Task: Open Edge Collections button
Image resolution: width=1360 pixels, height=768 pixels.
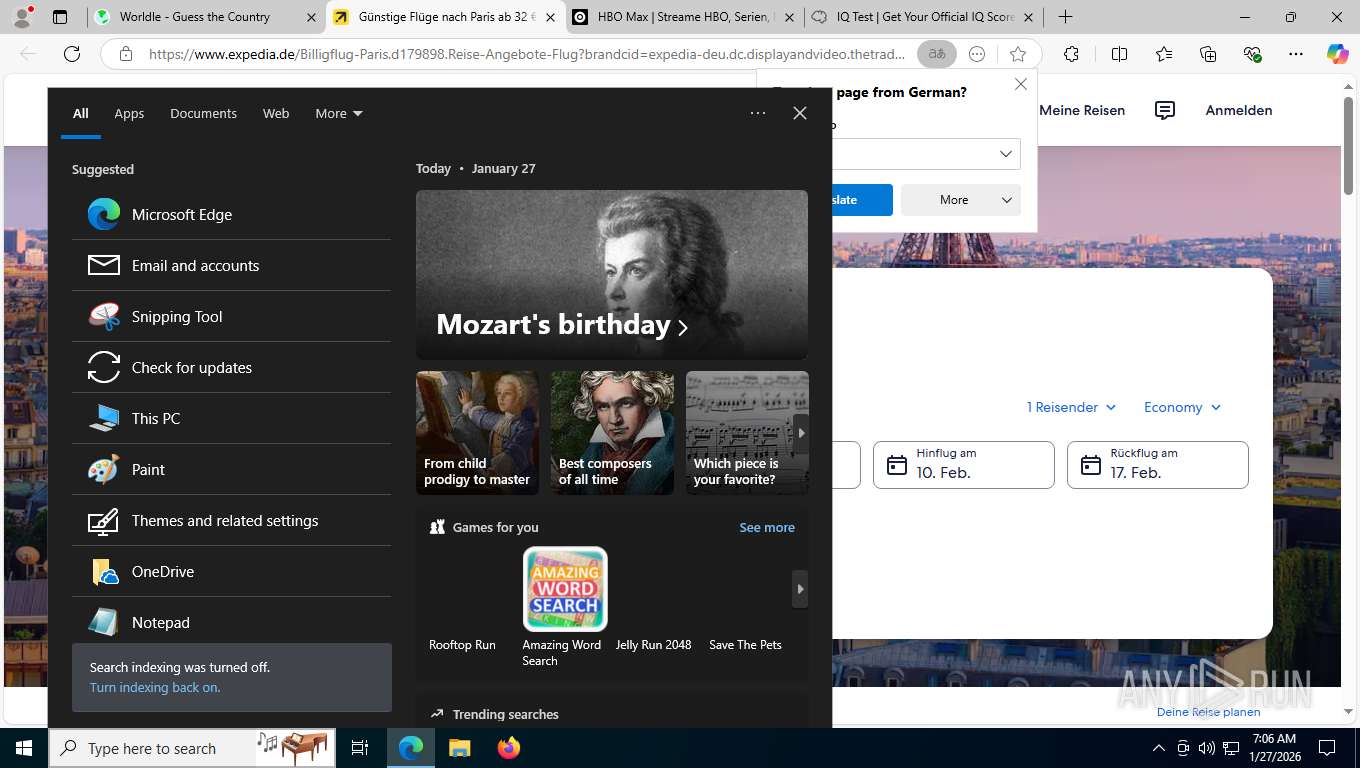Action: point(1208,54)
